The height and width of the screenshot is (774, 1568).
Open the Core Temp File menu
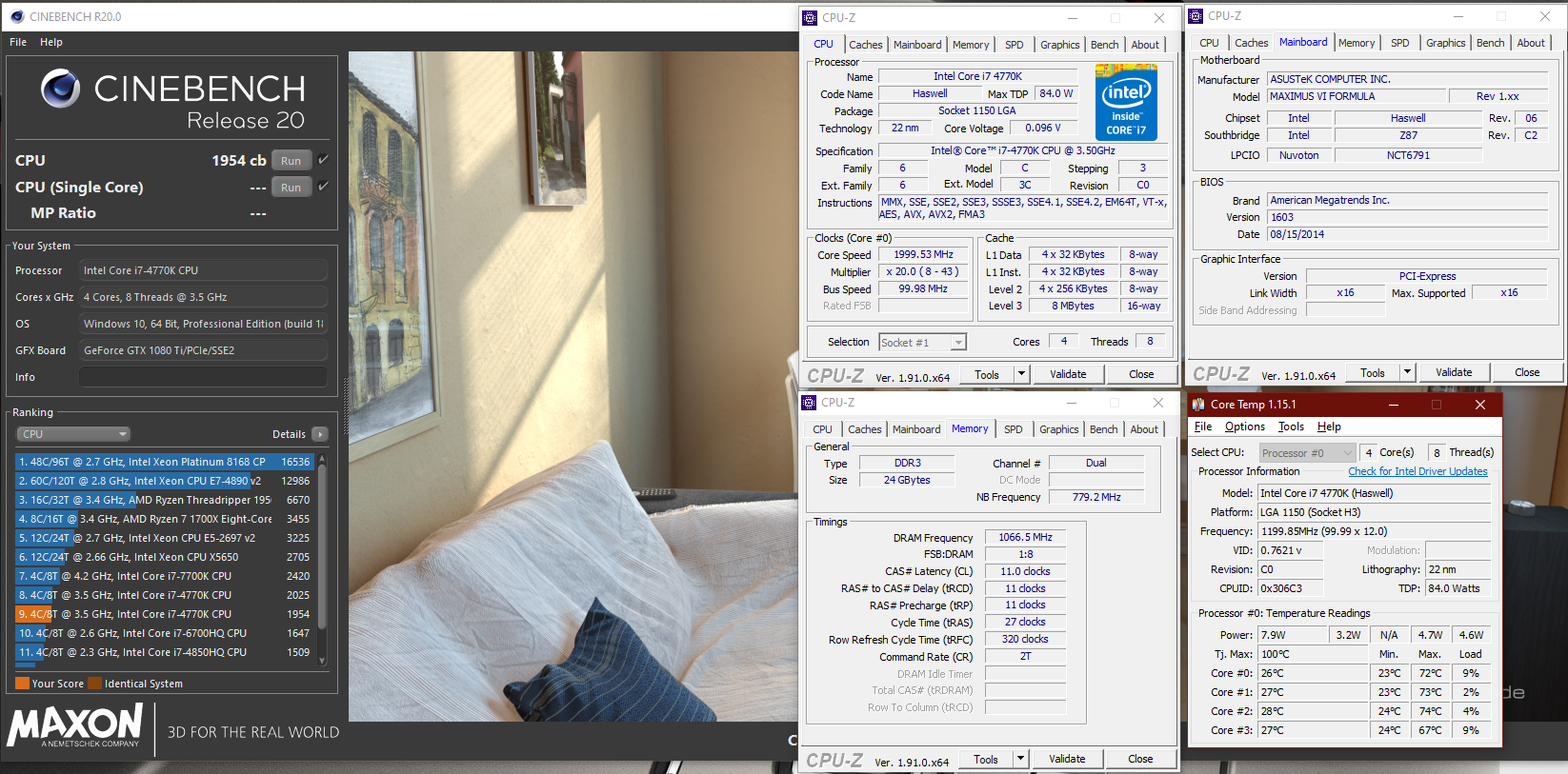(1203, 427)
